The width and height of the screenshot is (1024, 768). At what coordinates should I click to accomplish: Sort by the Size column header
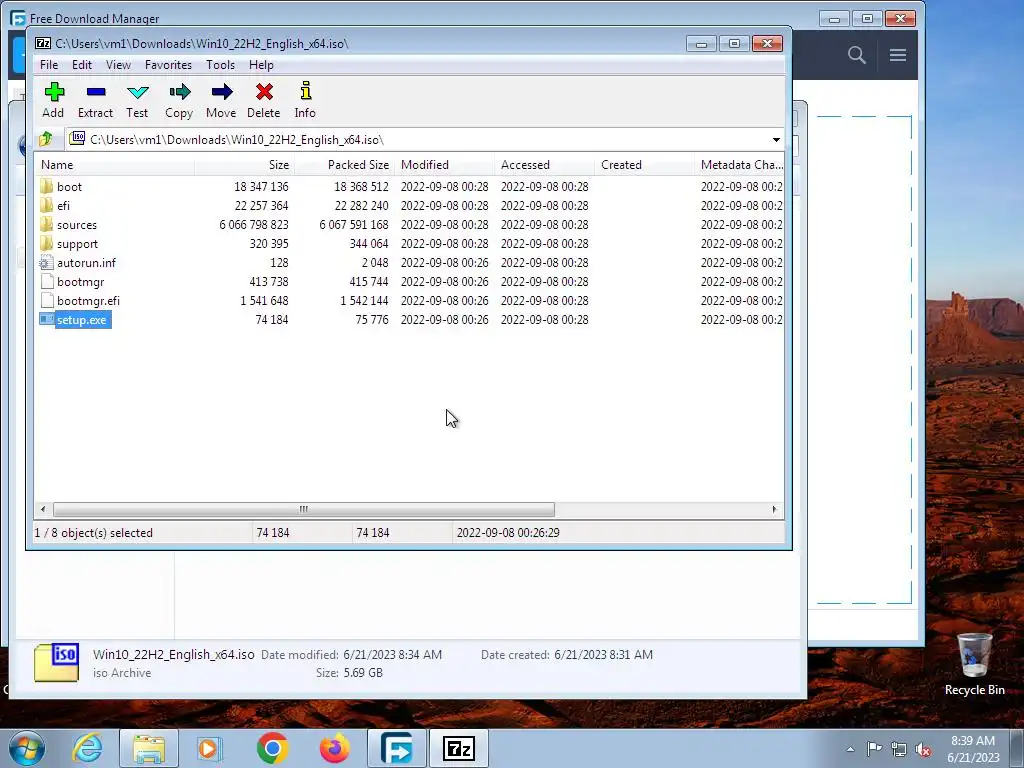244,165
